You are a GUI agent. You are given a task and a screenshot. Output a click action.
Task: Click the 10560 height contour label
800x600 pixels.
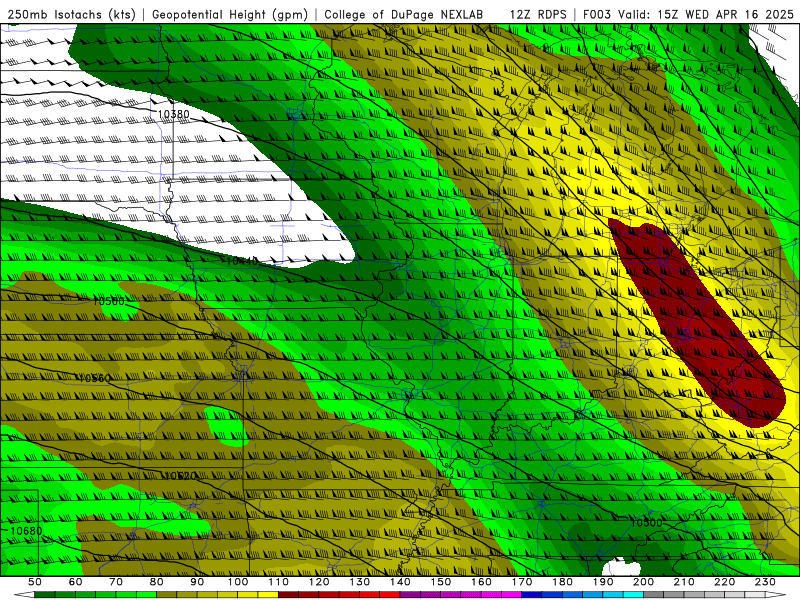pyautogui.click(x=93, y=378)
